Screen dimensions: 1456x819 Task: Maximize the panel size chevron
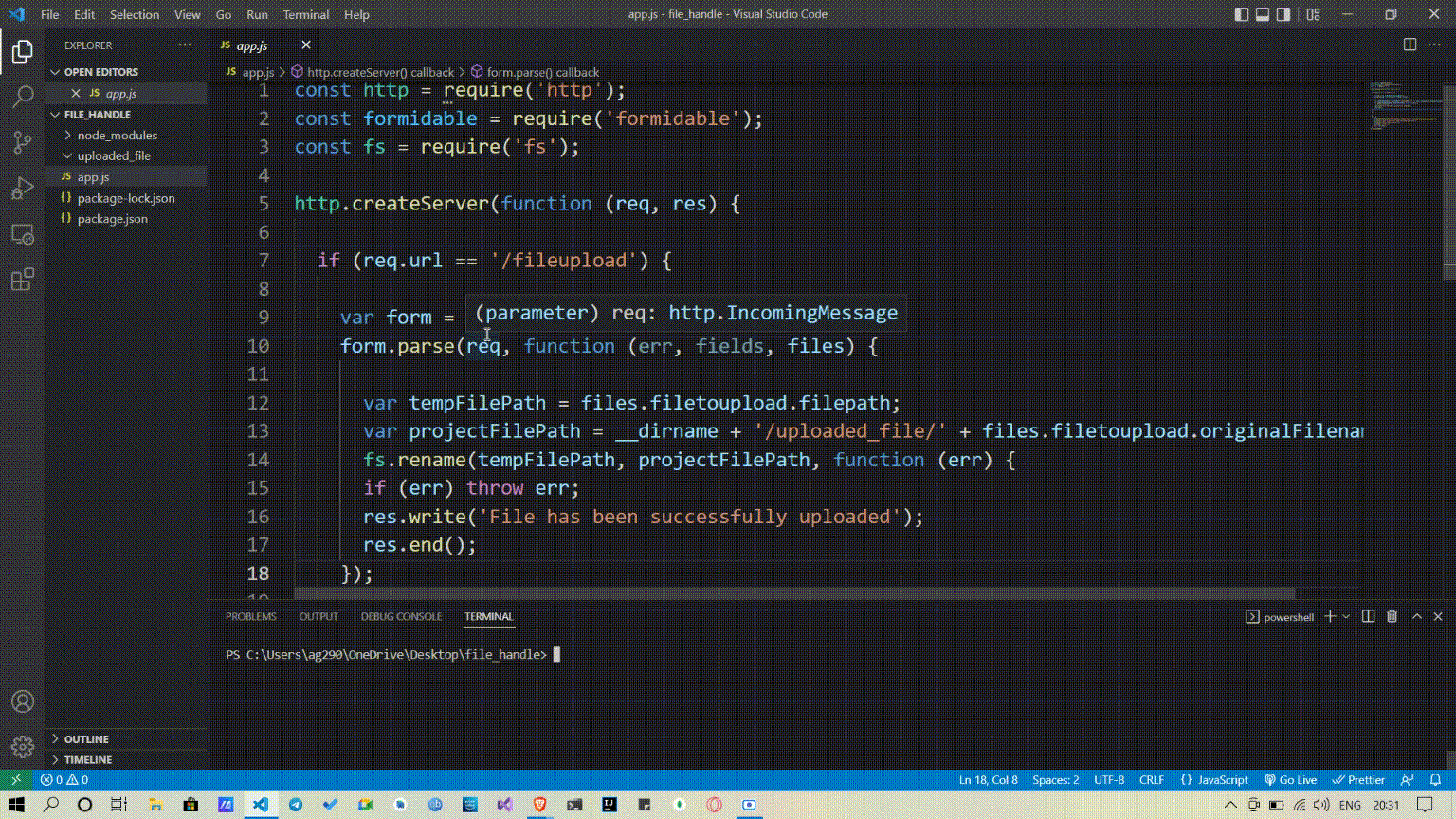[x=1417, y=616]
